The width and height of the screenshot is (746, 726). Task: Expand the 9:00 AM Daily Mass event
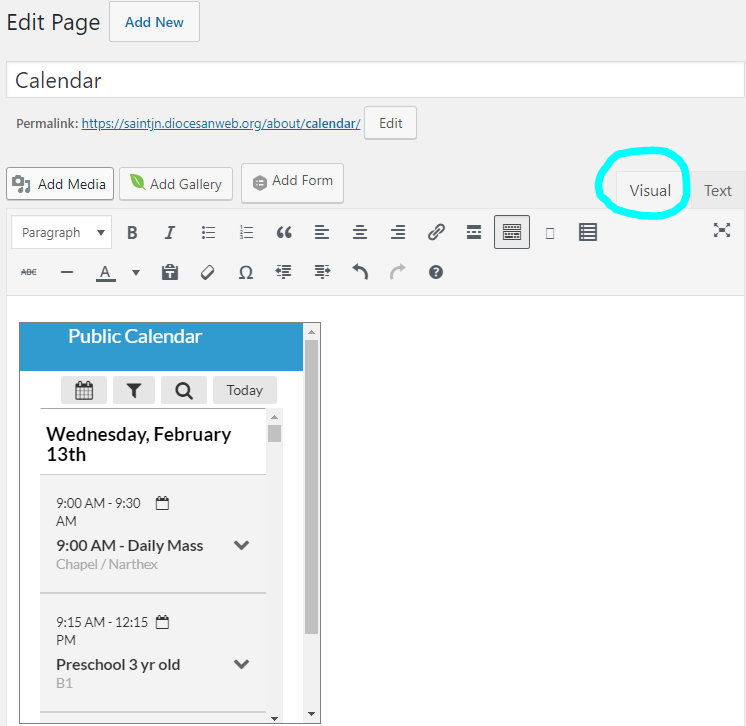241,546
